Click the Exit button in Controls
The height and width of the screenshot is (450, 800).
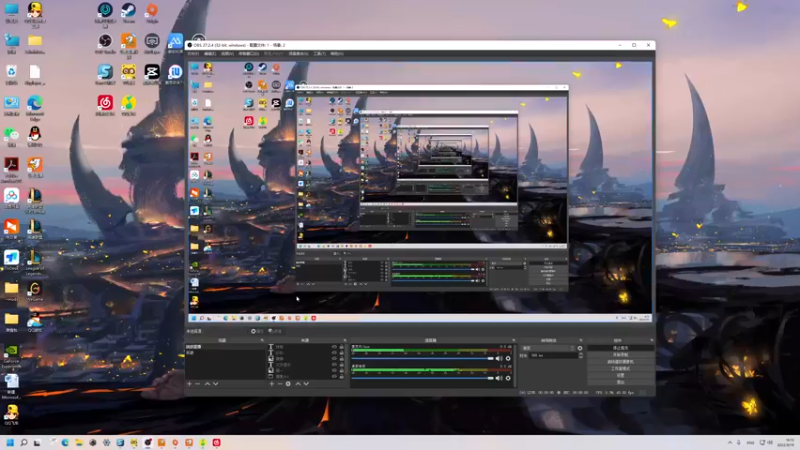point(620,382)
